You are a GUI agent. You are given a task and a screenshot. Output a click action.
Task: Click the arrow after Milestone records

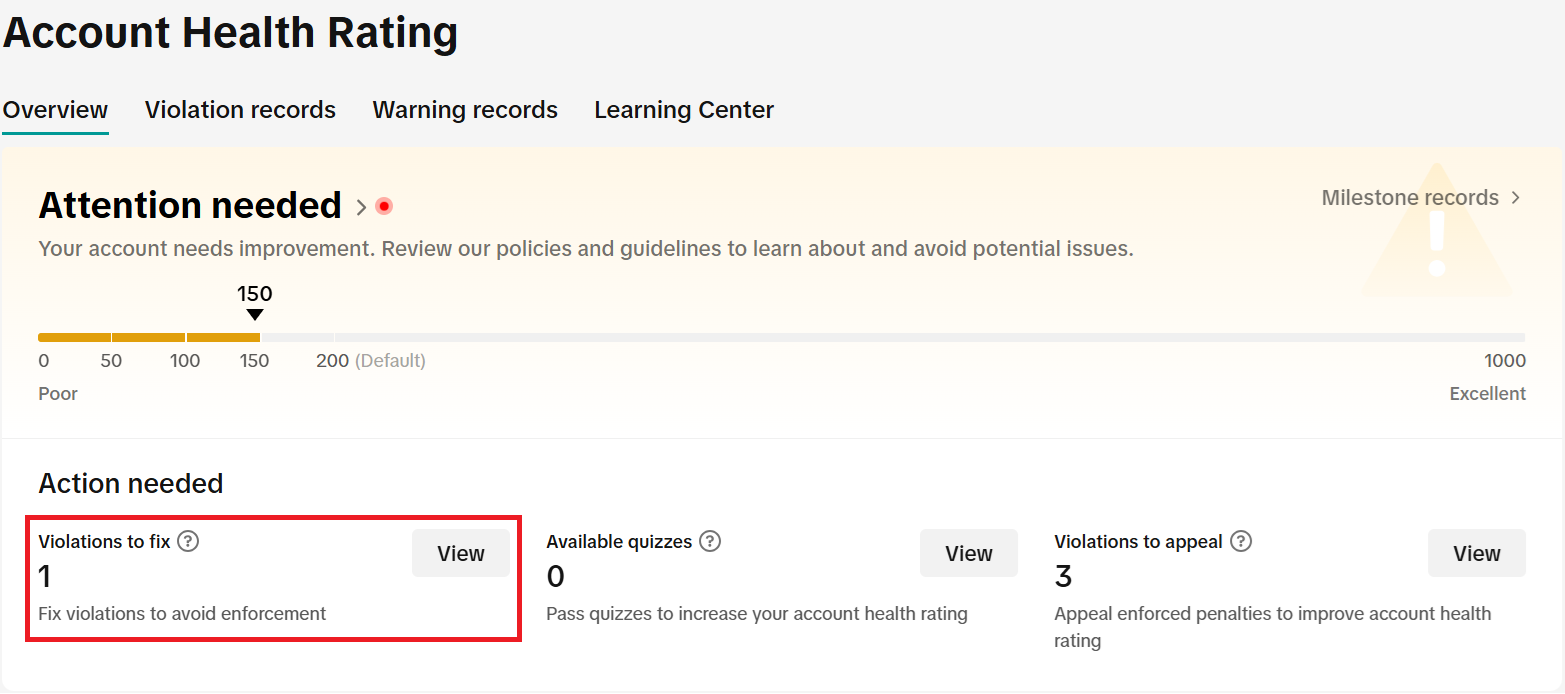pyautogui.click(x=1516, y=198)
